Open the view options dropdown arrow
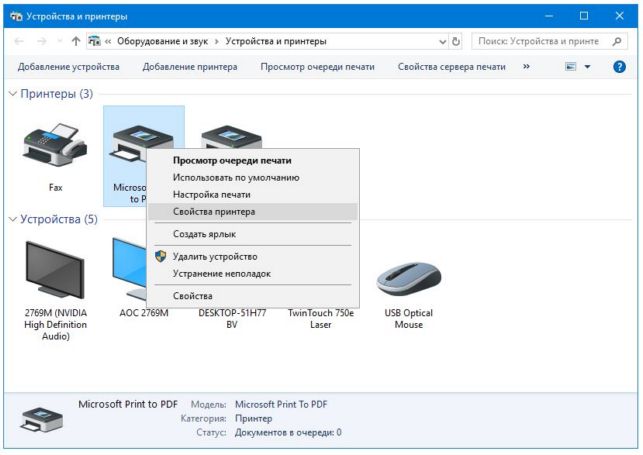643x455 pixels. [587, 67]
